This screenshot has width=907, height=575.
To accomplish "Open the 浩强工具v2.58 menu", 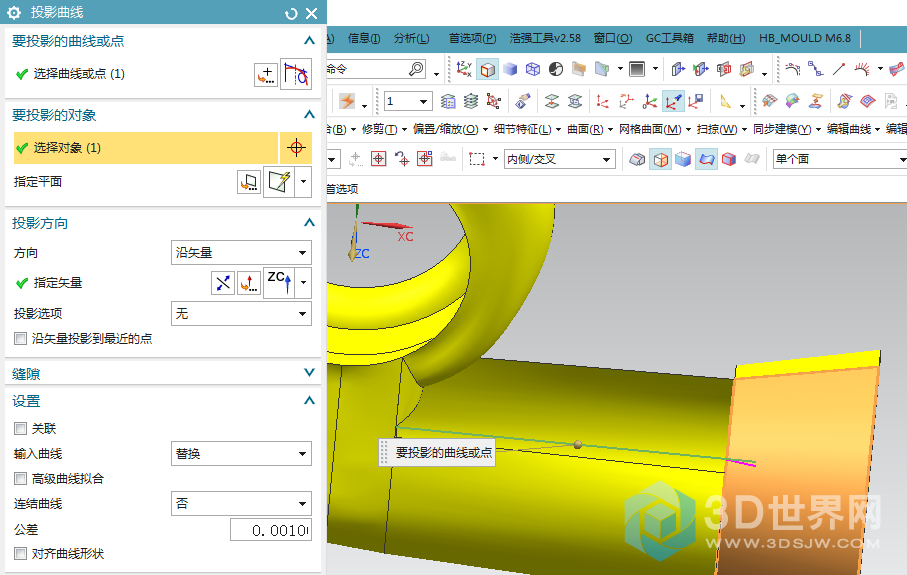I will click(545, 38).
